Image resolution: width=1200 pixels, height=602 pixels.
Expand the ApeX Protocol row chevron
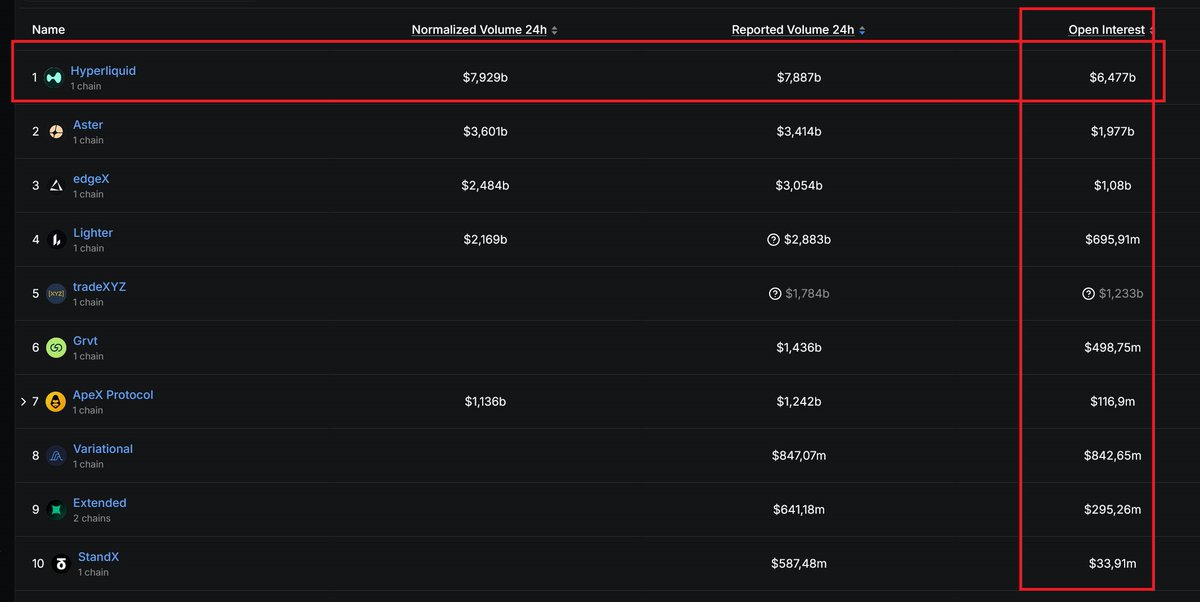click(23, 401)
